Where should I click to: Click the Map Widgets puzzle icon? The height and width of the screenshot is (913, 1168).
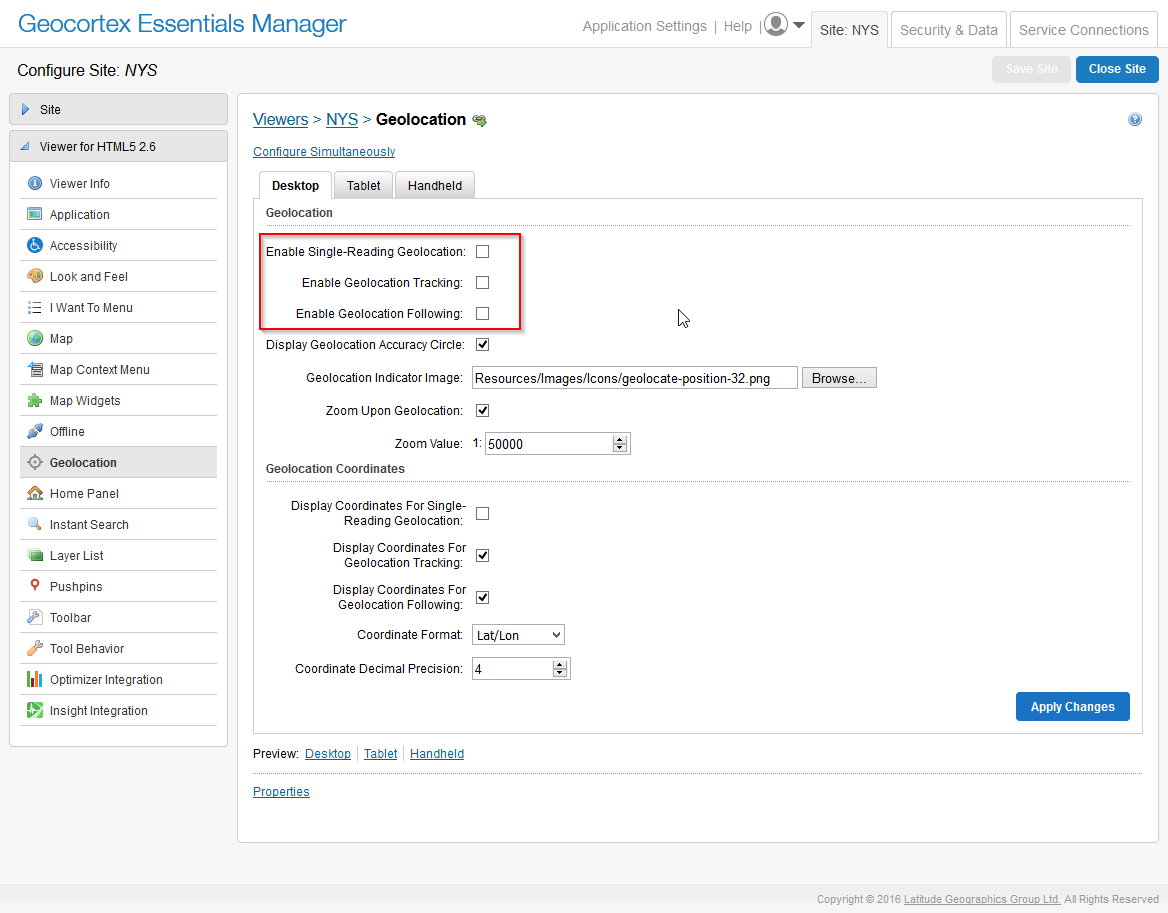(34, 401)
